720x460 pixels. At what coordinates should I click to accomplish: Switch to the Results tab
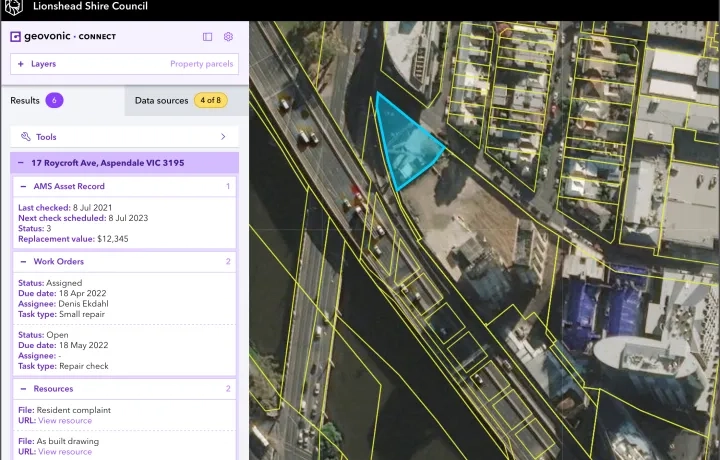63,100
